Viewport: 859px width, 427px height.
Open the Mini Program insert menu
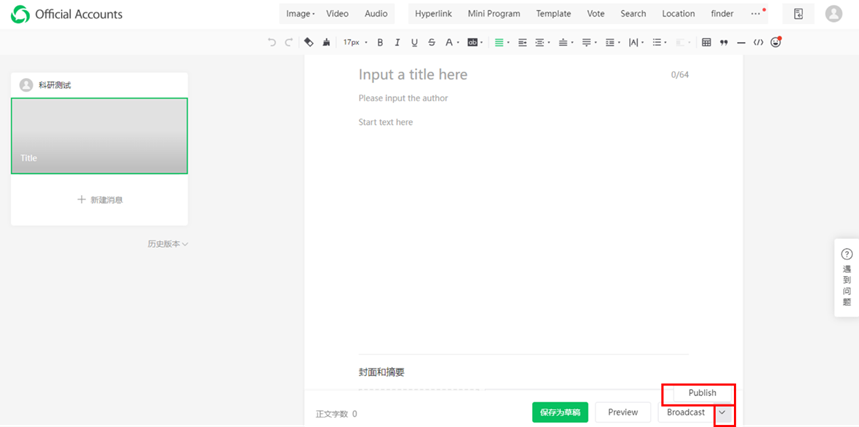coord(494,14)
